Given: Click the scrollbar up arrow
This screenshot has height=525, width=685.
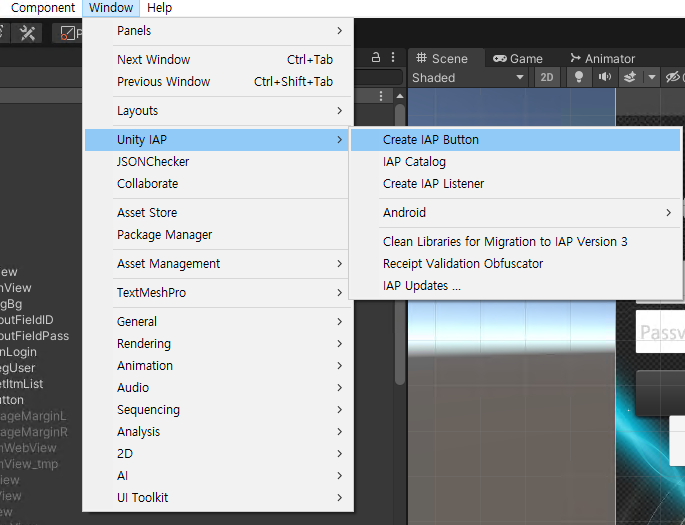Looking at the screenshot, I should pos(400,96).
